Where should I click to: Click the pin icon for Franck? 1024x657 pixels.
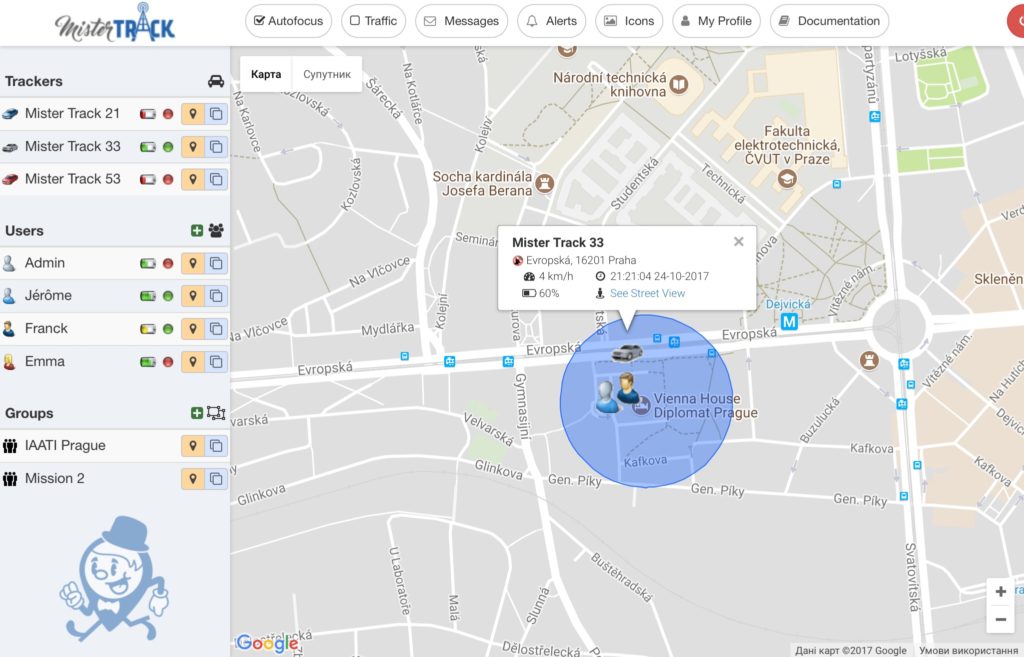[x=193, y=328]
